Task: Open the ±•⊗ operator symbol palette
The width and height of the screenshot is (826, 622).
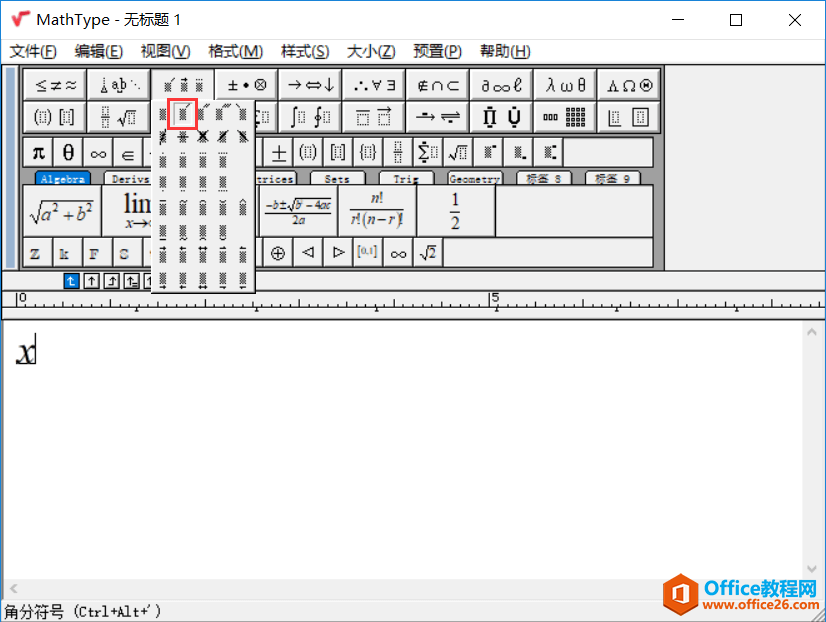Action: (244, 84)
